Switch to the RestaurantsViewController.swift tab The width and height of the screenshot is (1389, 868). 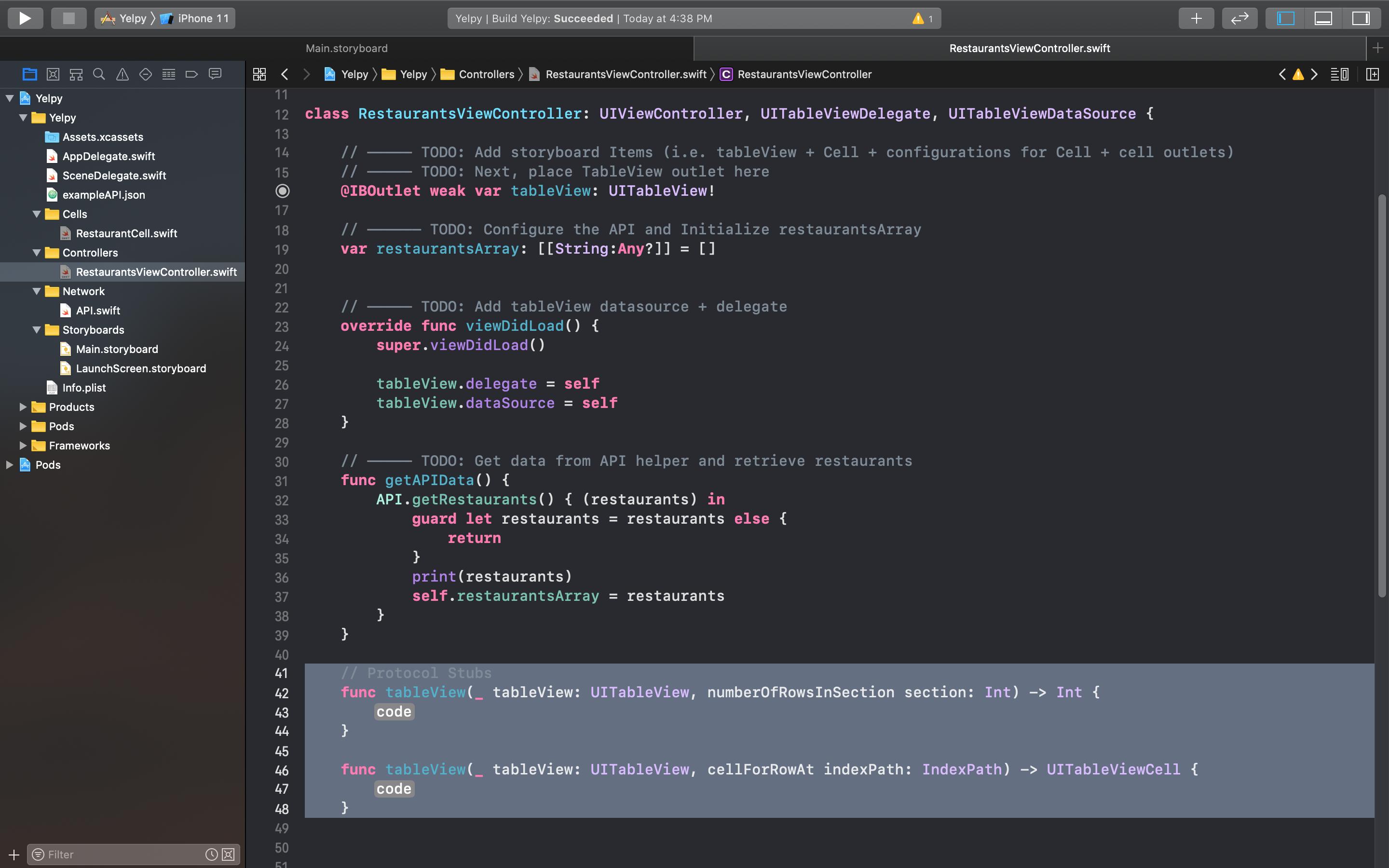click(x=1029, y=48)
